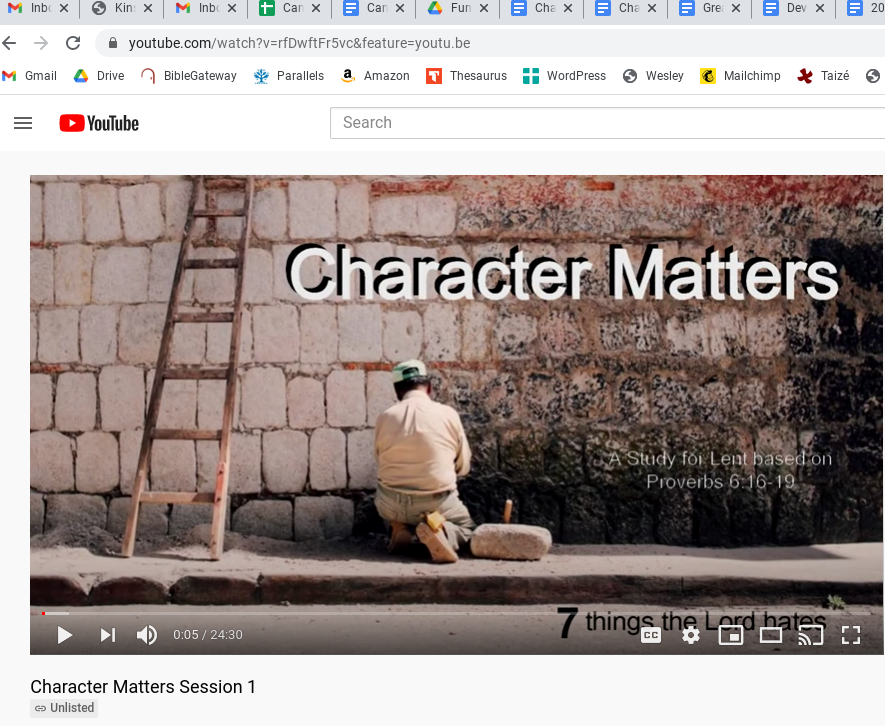Open Gmail bookmark
The height and width of the screenshot is (726, 885).
click(x=29, y=76)
